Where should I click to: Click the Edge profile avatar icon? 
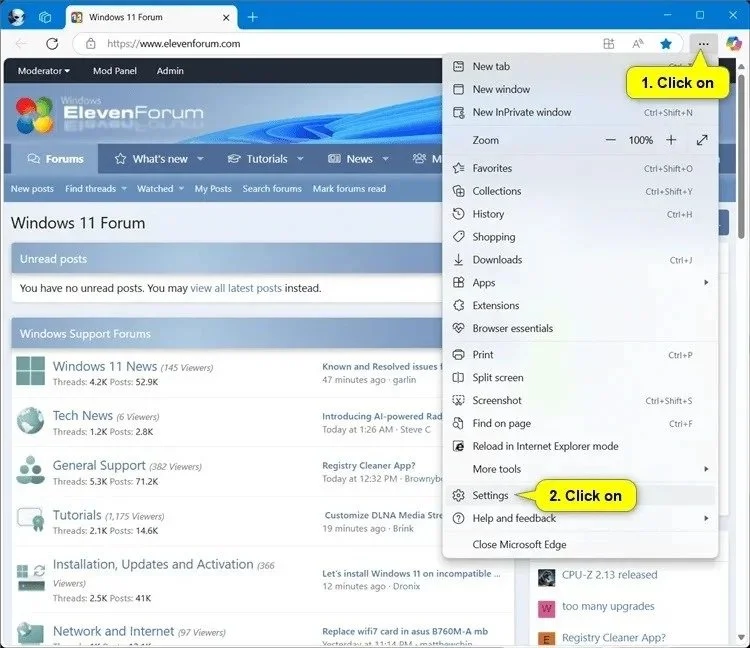pos(16,17)
